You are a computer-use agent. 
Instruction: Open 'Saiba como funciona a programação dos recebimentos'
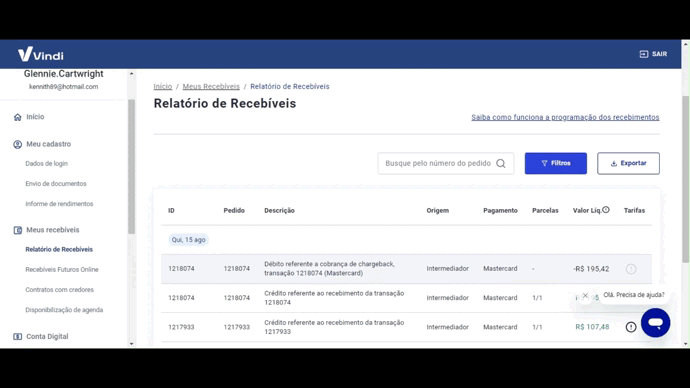point(565,117)
